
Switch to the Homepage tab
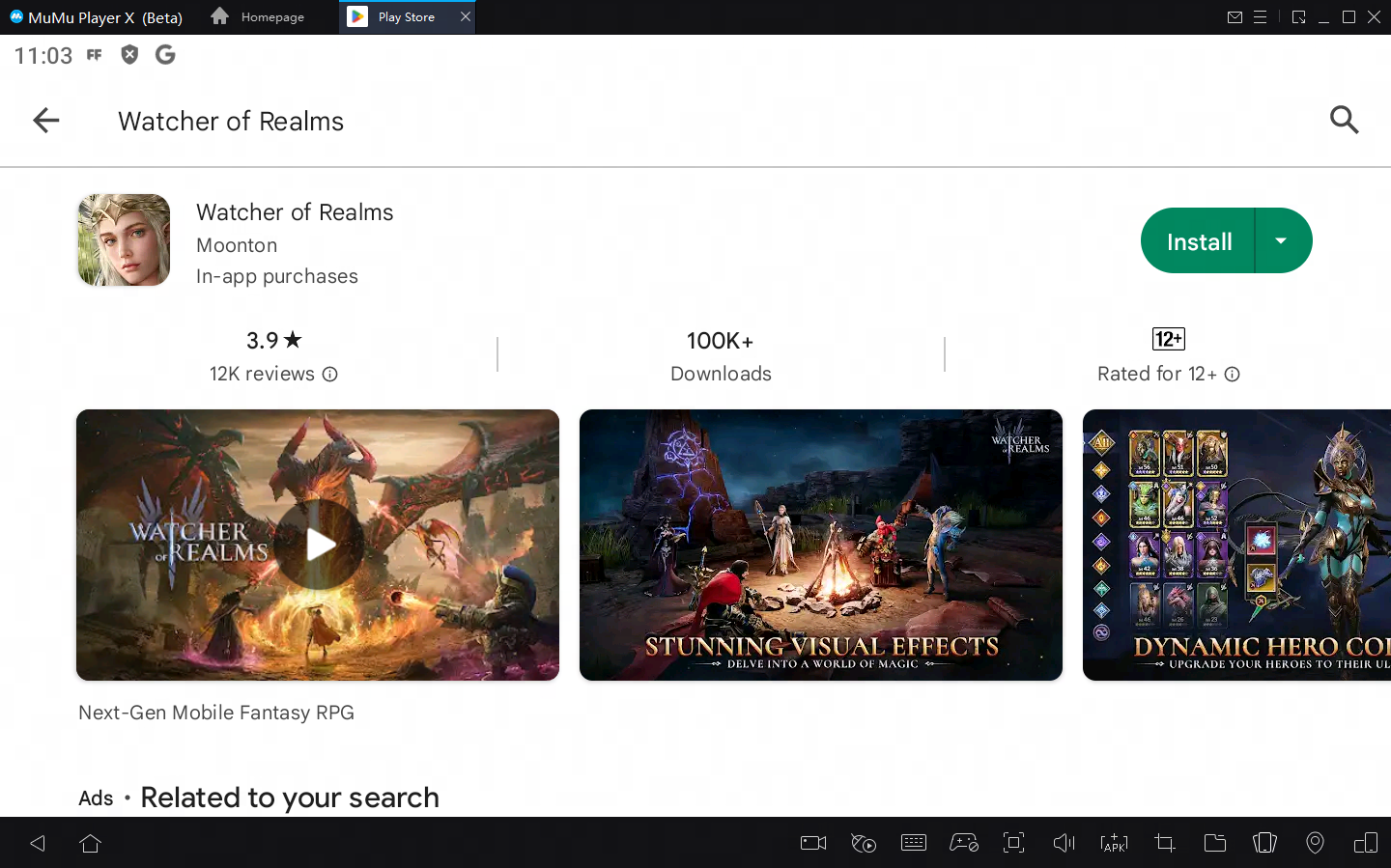(x=259, y=17)
